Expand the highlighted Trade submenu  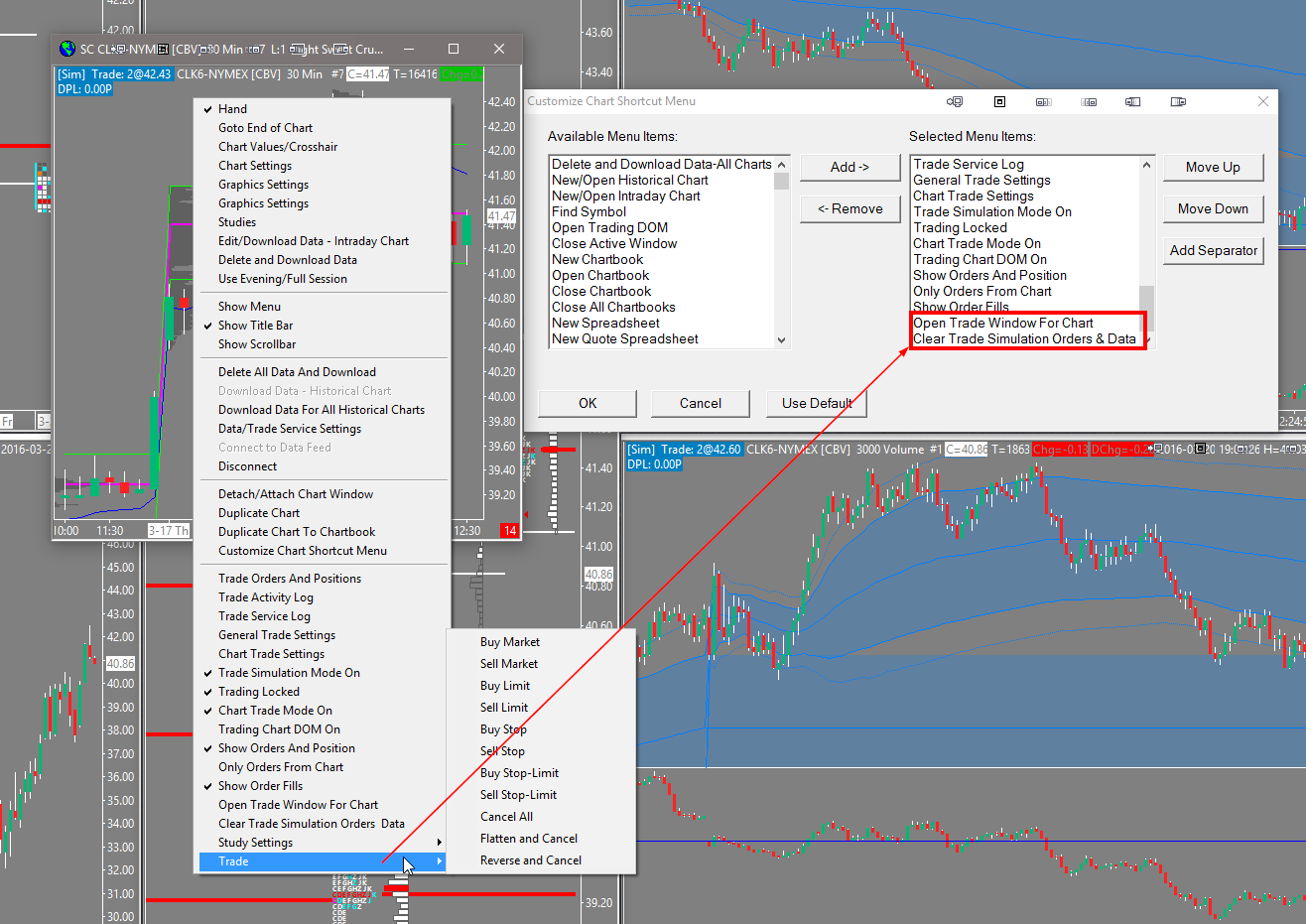tap(322, 861)
